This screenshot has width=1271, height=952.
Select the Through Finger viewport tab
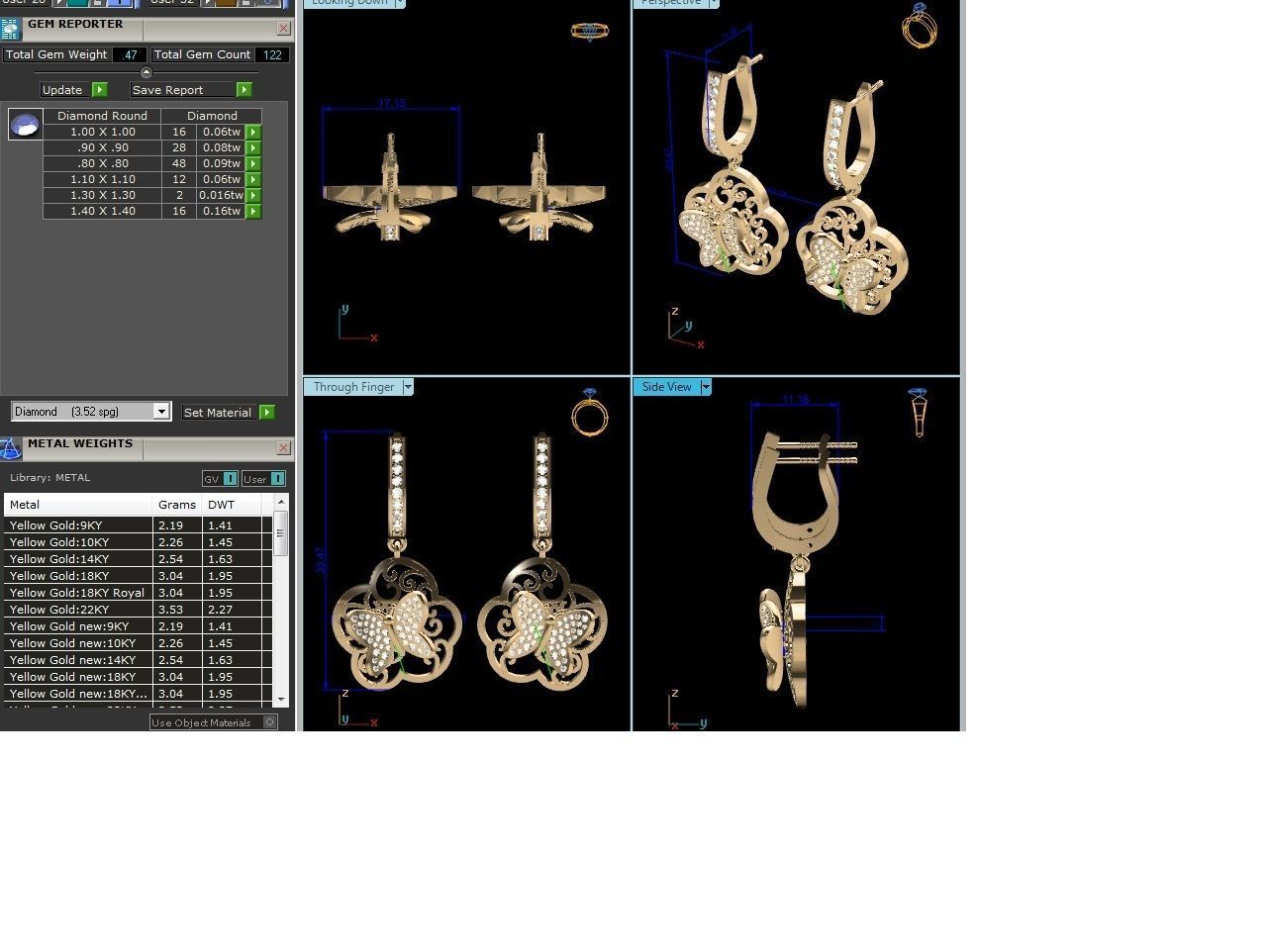353,387
